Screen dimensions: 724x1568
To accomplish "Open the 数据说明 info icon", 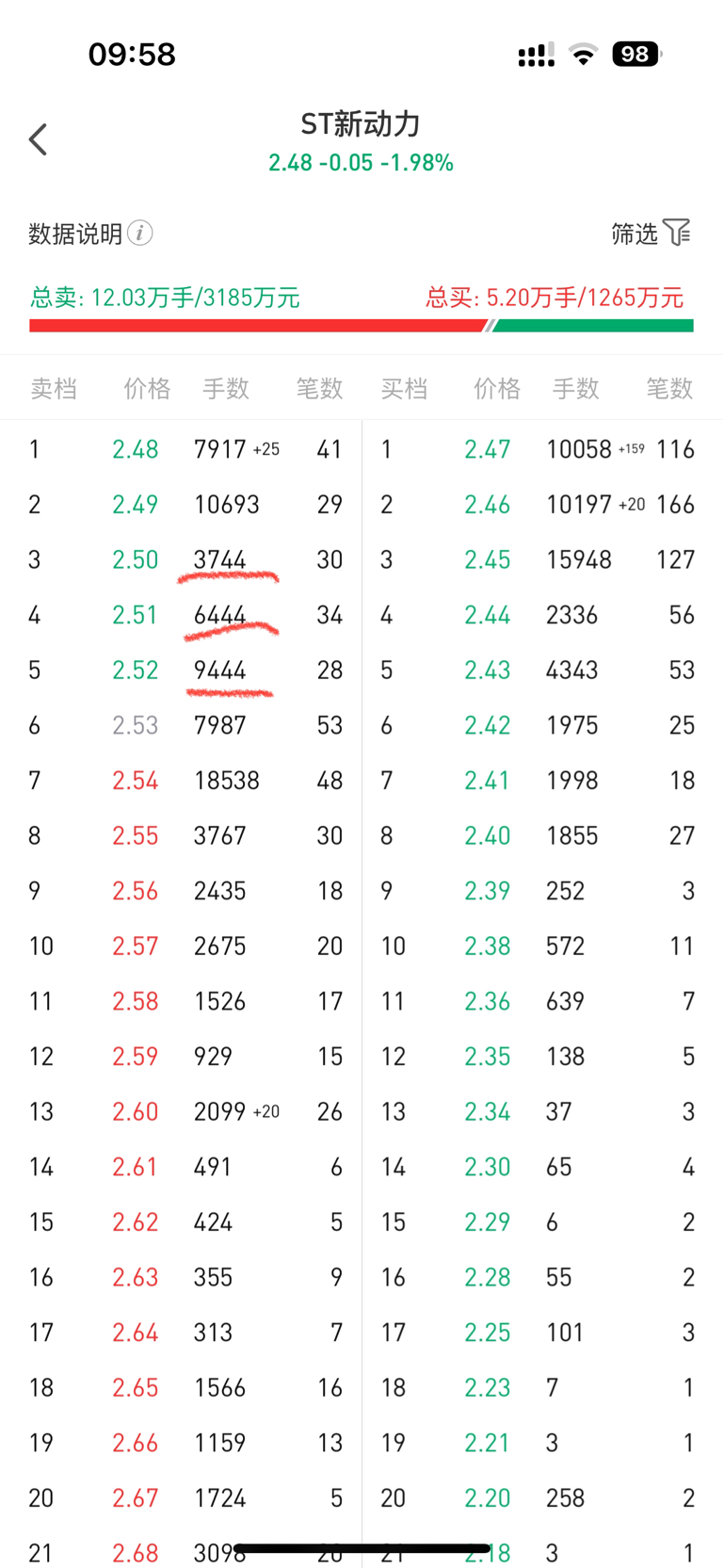I will click(x=140, y=233).
